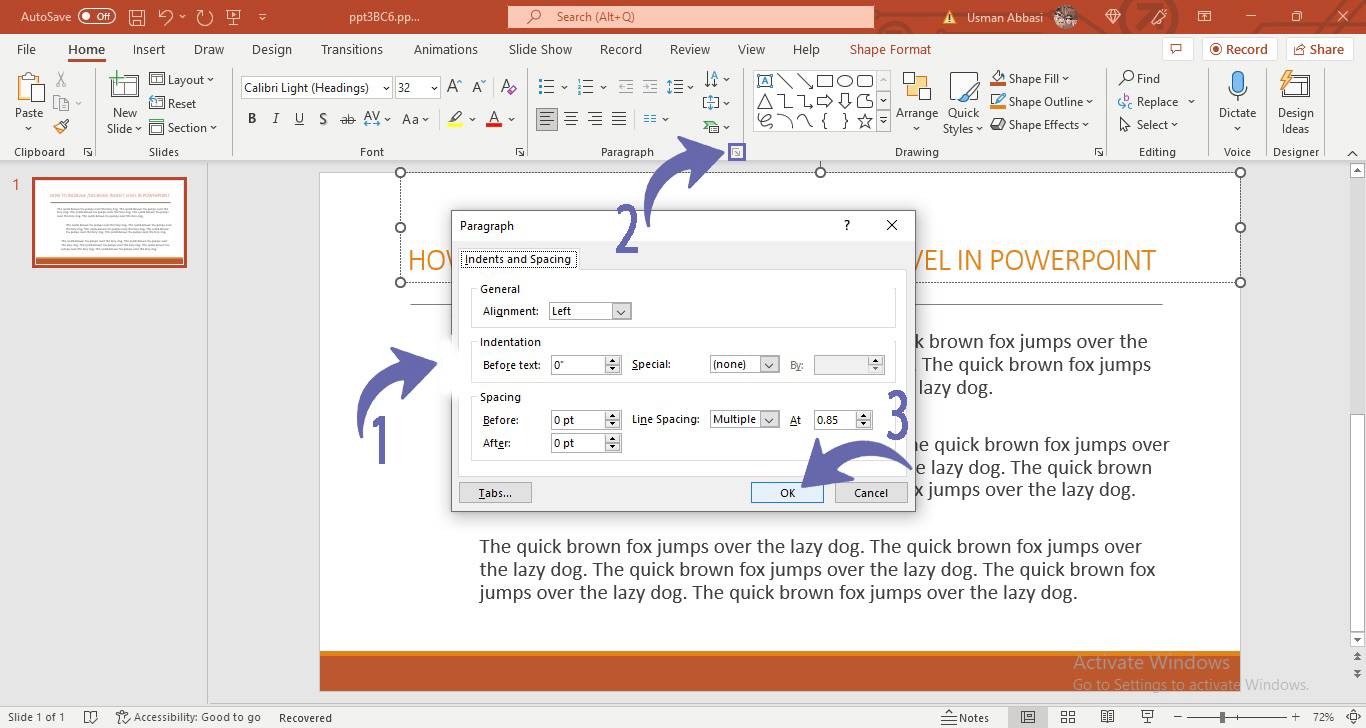This screenshot has width=1366, height=728.
Task: Open the Transitions tab
Action: (x=352, y=49)
